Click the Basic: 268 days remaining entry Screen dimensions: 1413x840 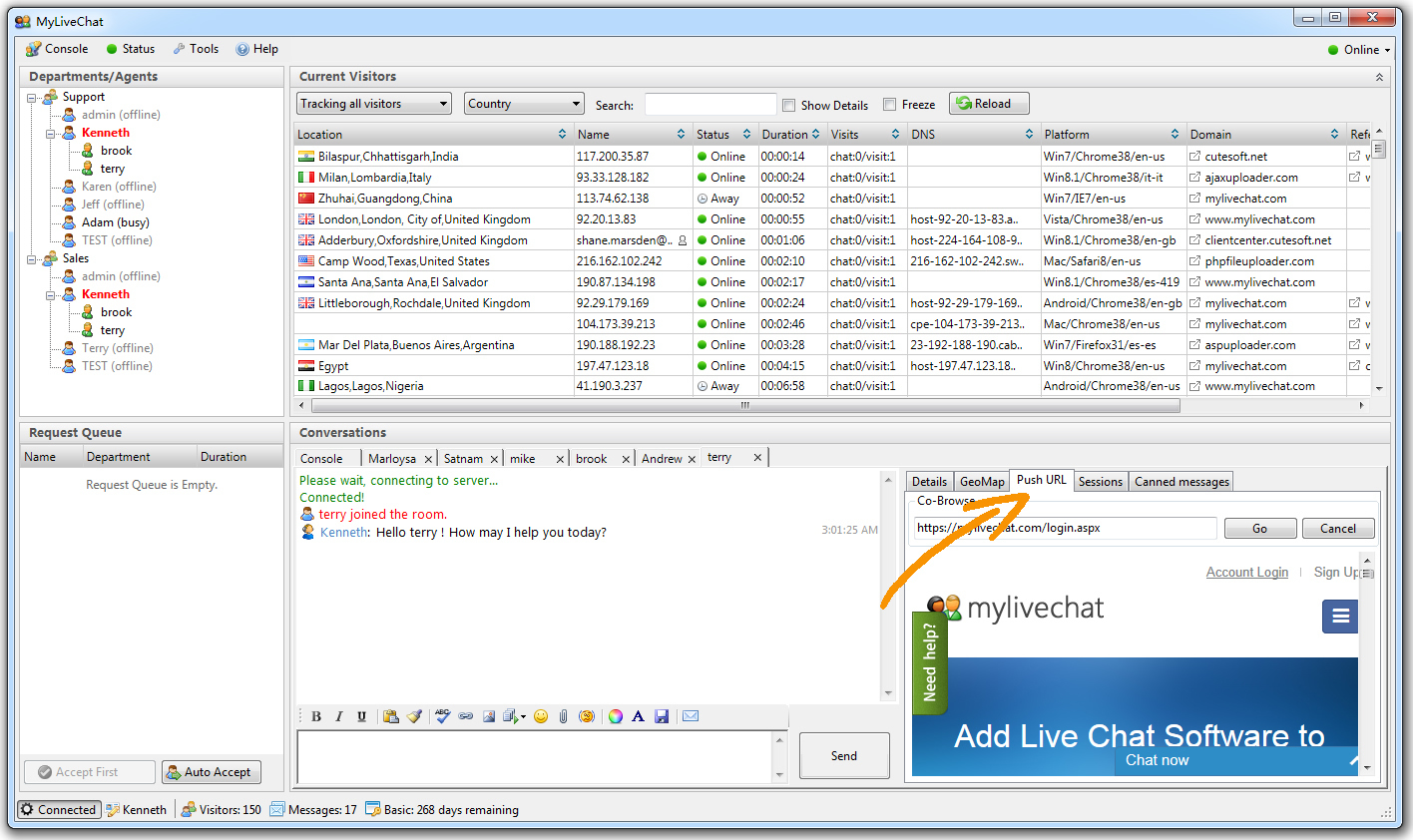tap(442, 810)
